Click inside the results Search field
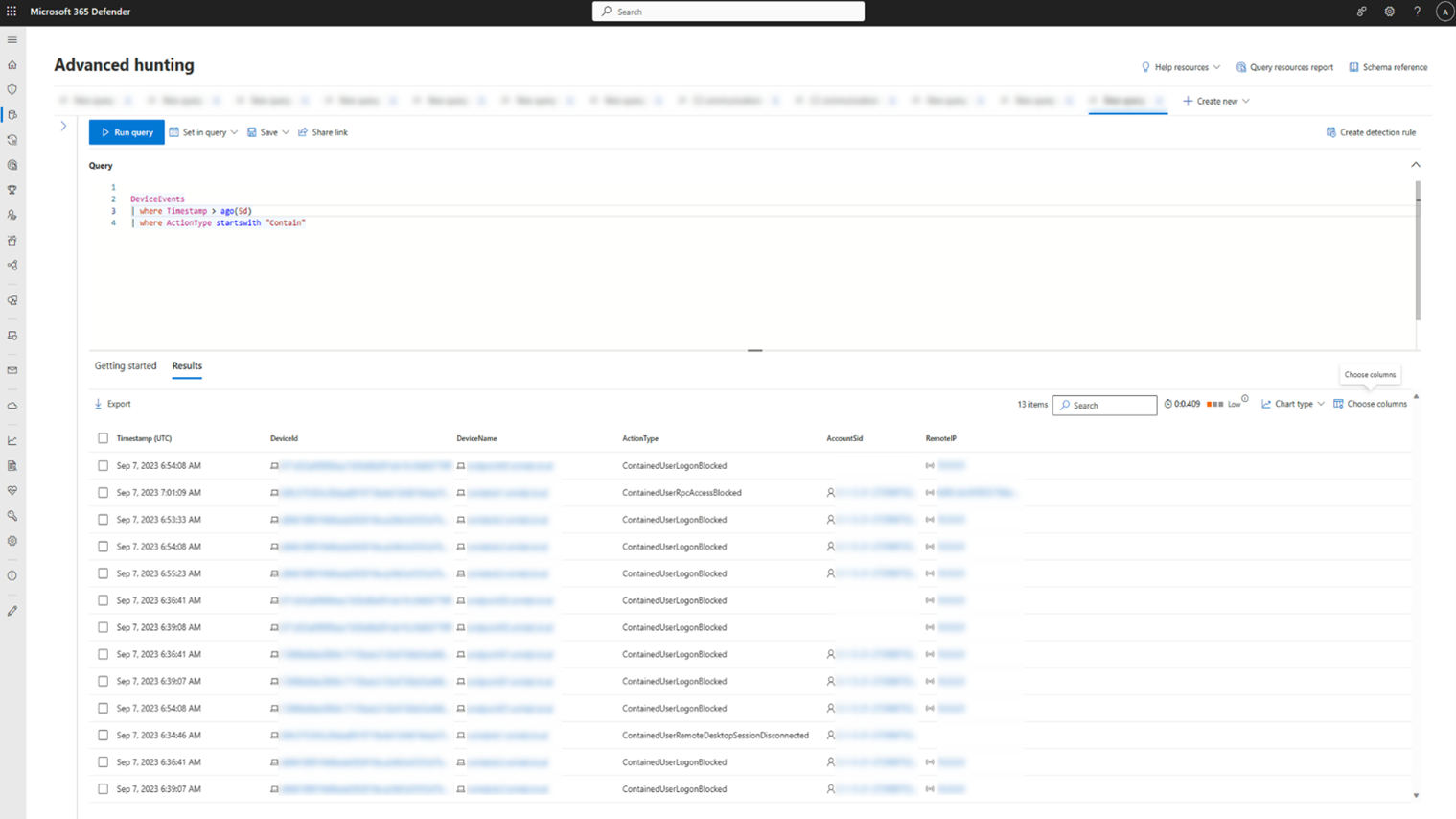1456x819 pixels. coord(1104,405)
